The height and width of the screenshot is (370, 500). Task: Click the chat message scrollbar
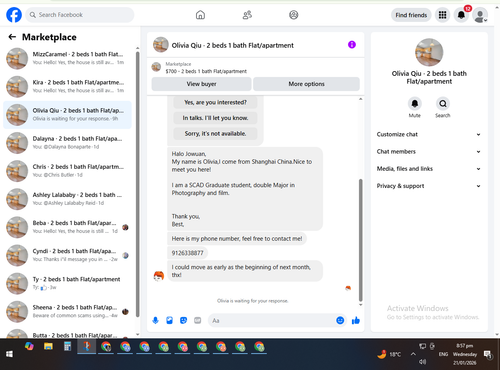tap(360, 240)
